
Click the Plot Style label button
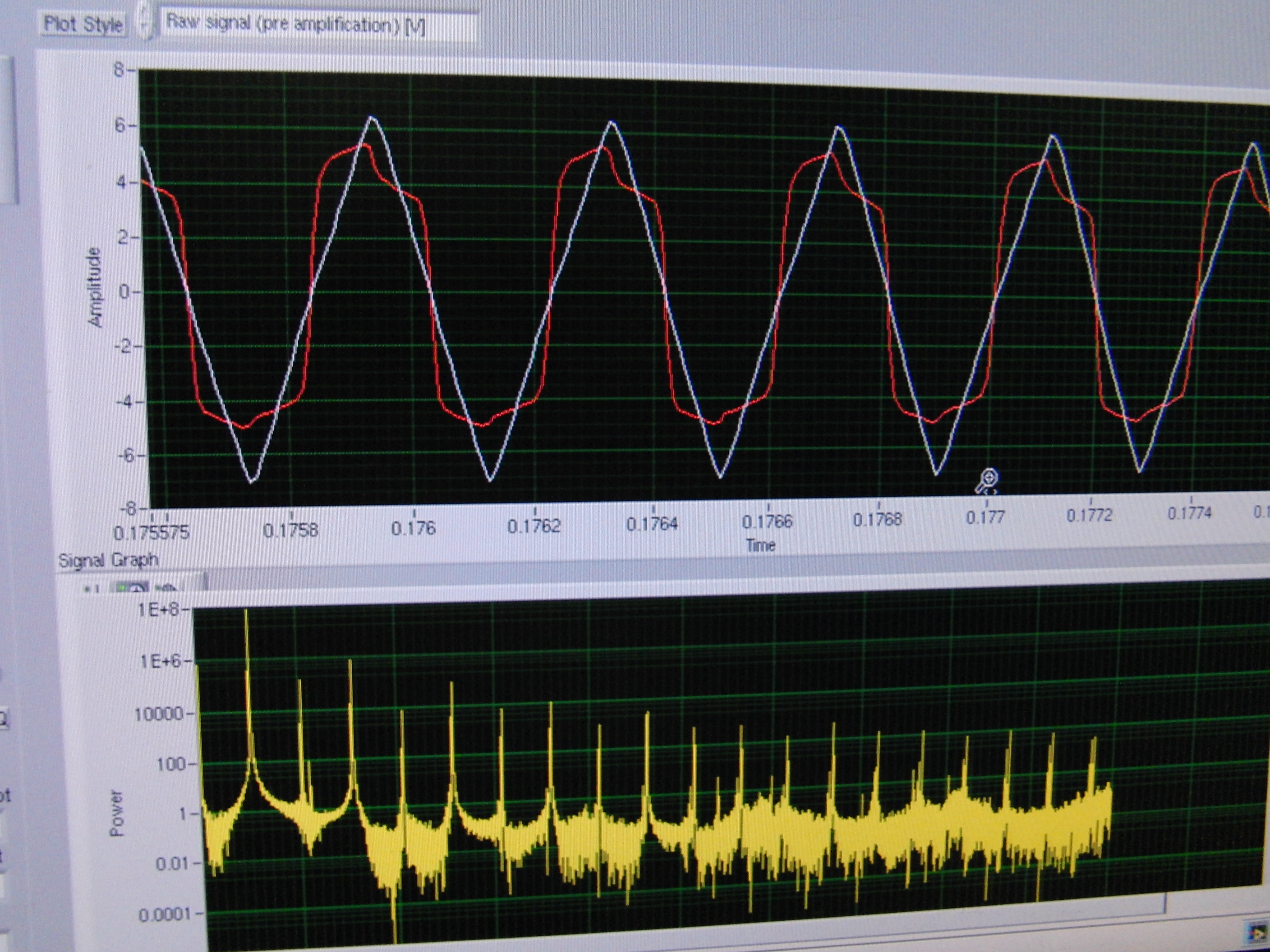84,24
